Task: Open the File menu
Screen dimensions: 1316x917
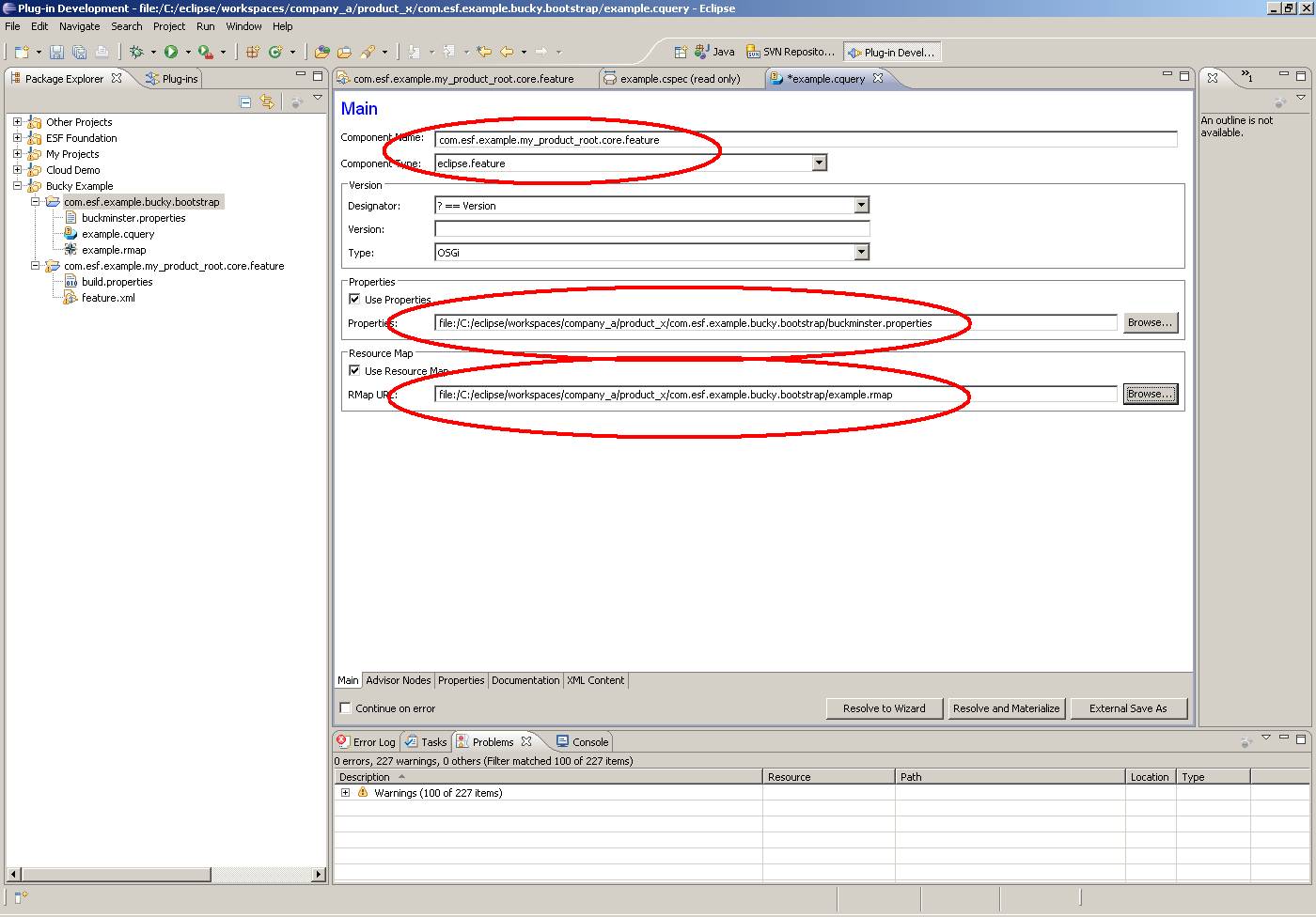Action: click(x=12, y=26)
